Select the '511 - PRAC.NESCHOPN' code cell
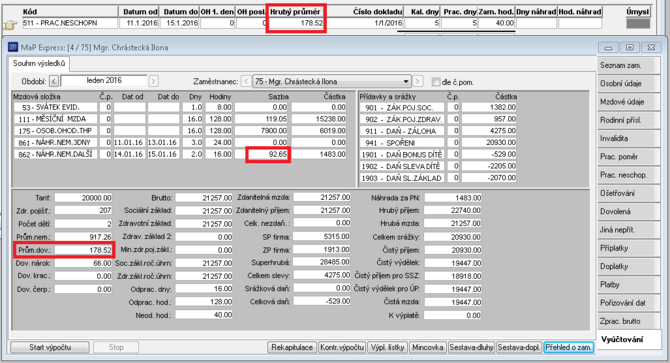 tap(70, 23)
